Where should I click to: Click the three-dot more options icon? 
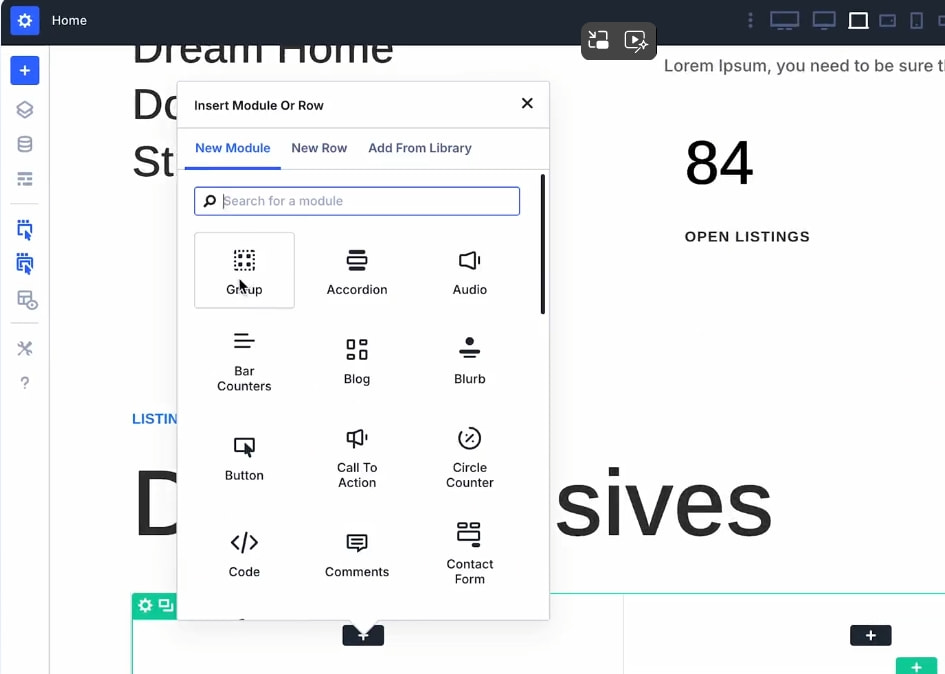(750, 20)
